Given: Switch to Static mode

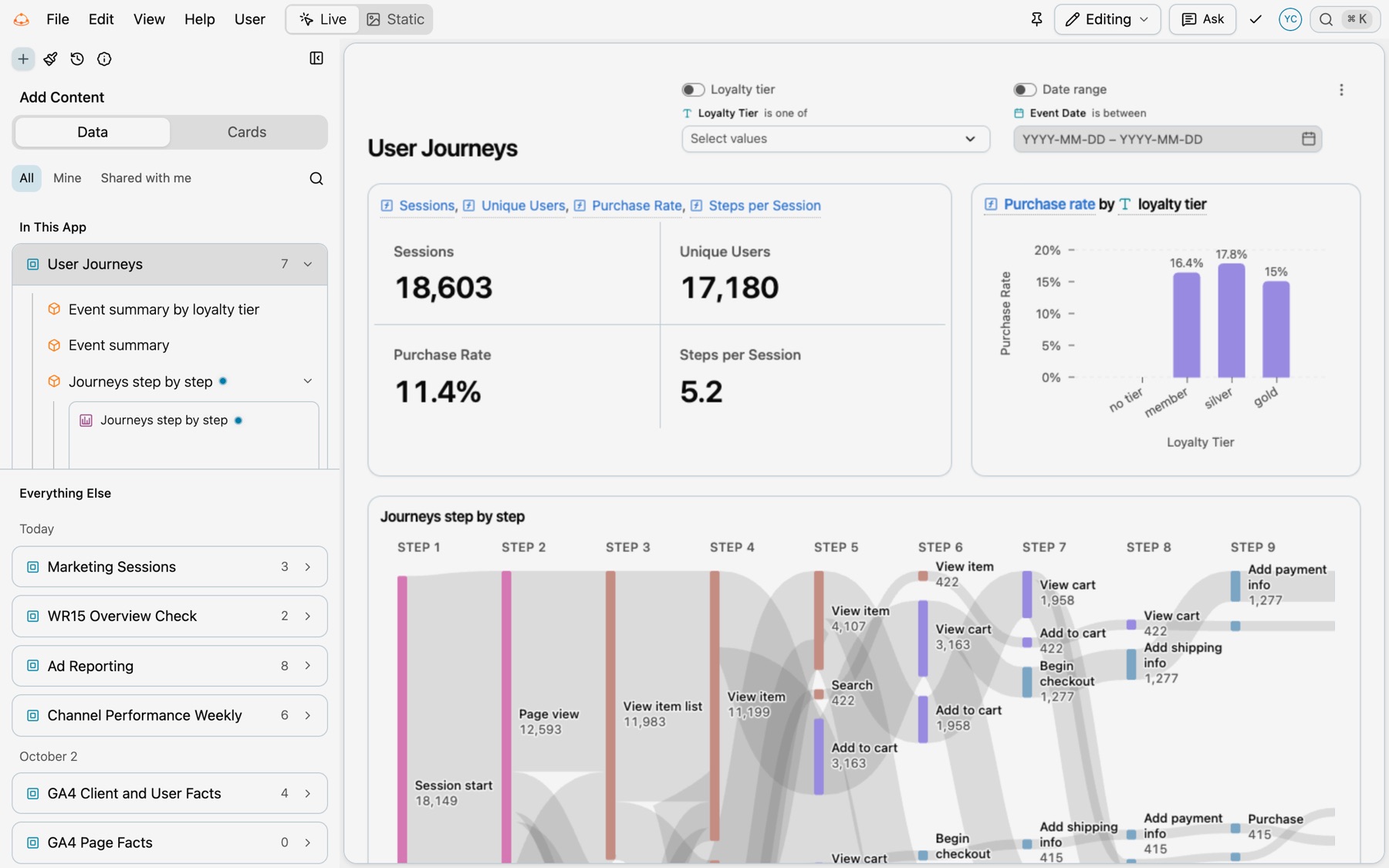Looking at the screenshot, I should [395, 19].
